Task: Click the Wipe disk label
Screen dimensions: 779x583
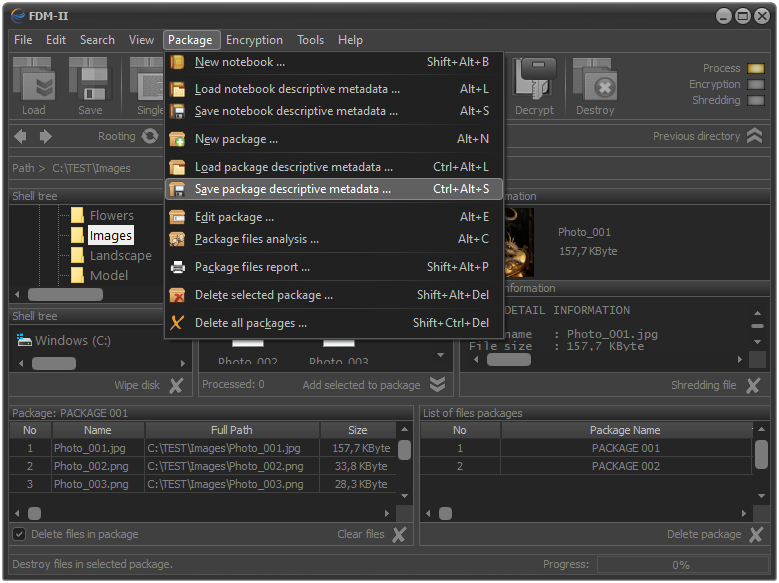Action: click(x=137, y=385)
